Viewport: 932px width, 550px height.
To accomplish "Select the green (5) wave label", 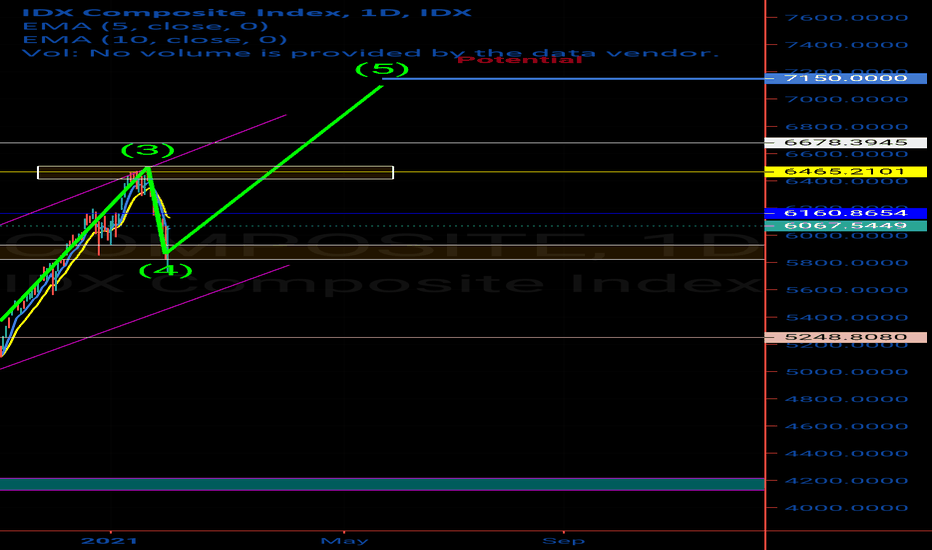I will point(382,70).
